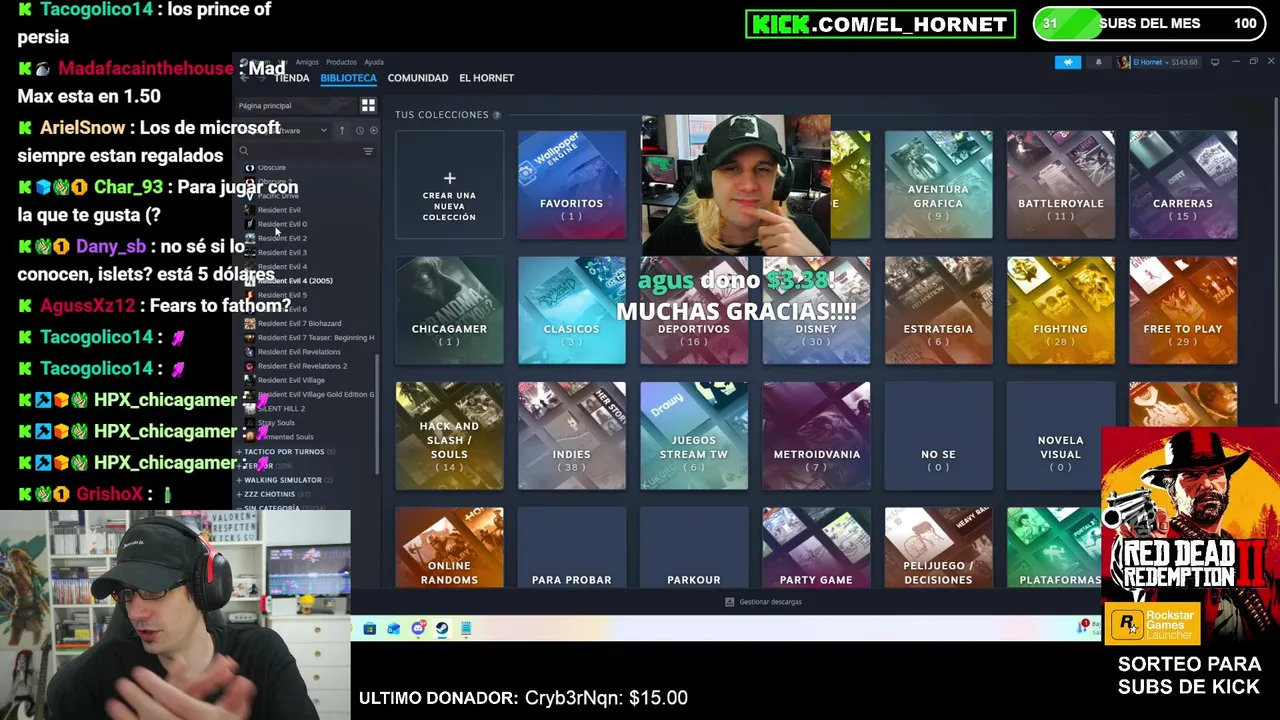Click the recent activity clock icon
Screen dimensions: 1280x720
359,130
